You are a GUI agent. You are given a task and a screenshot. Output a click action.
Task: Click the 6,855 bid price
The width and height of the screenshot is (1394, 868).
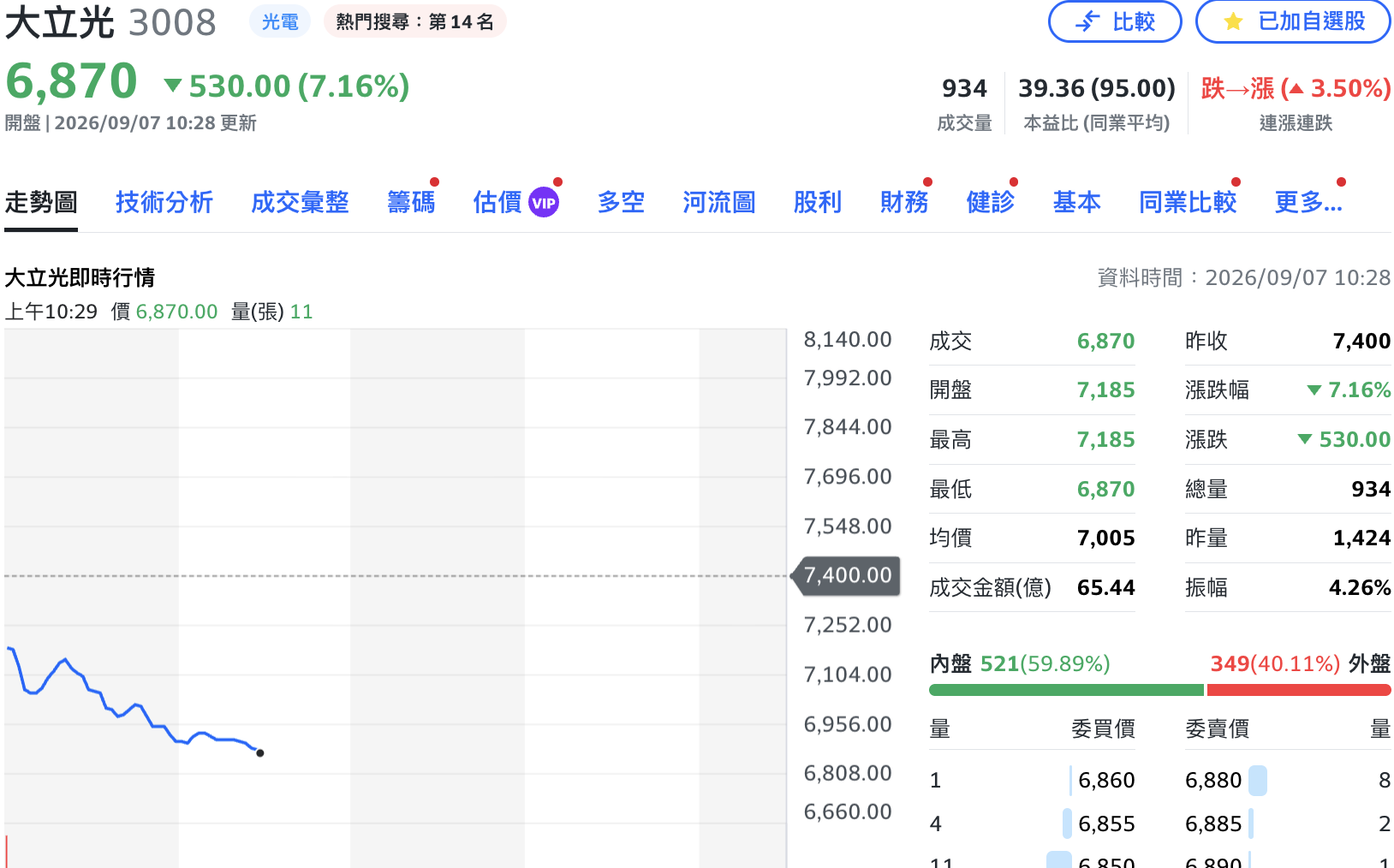(x=1106, y=824)
